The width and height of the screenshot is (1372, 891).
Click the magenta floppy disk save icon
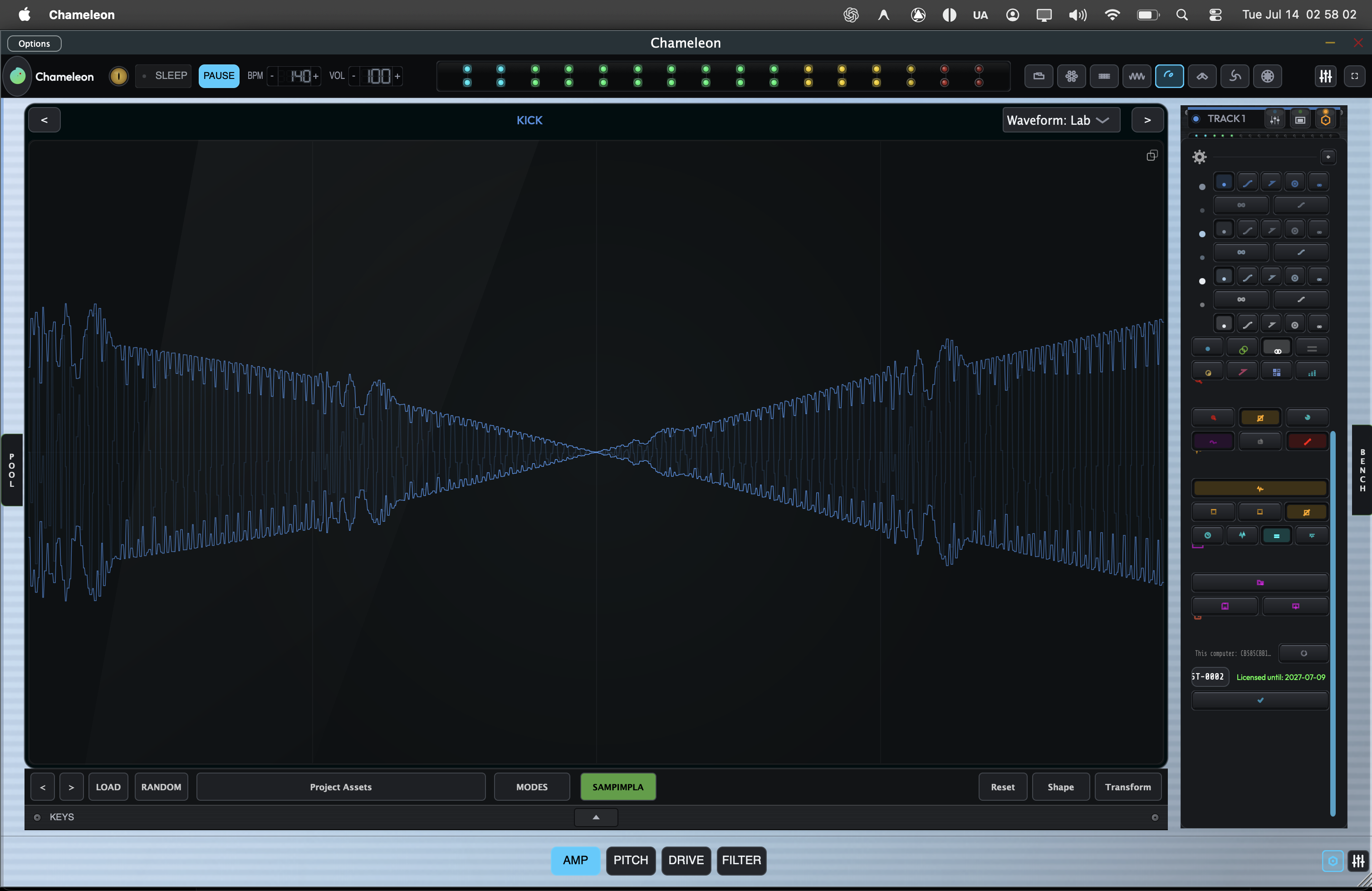[1225, 606]
